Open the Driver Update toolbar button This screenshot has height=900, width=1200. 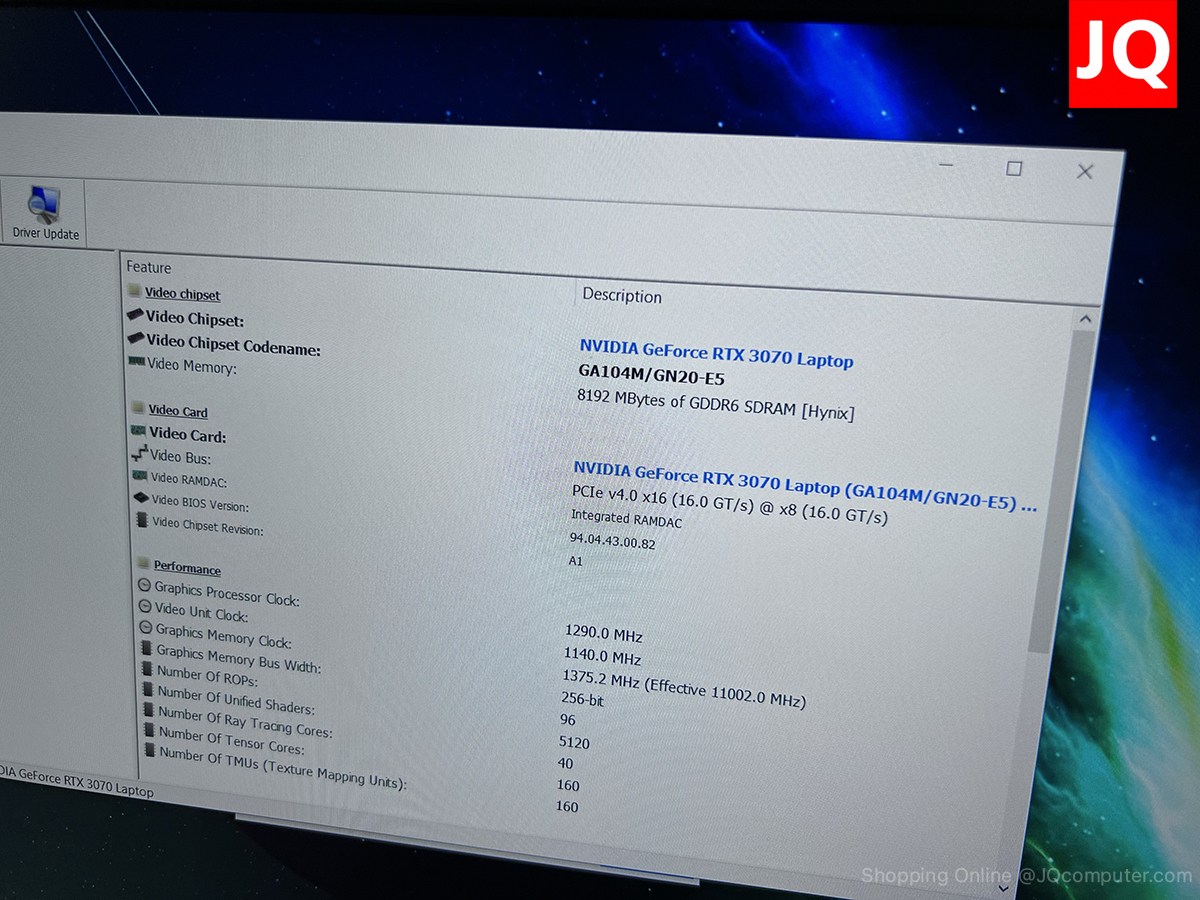(46, 213)
